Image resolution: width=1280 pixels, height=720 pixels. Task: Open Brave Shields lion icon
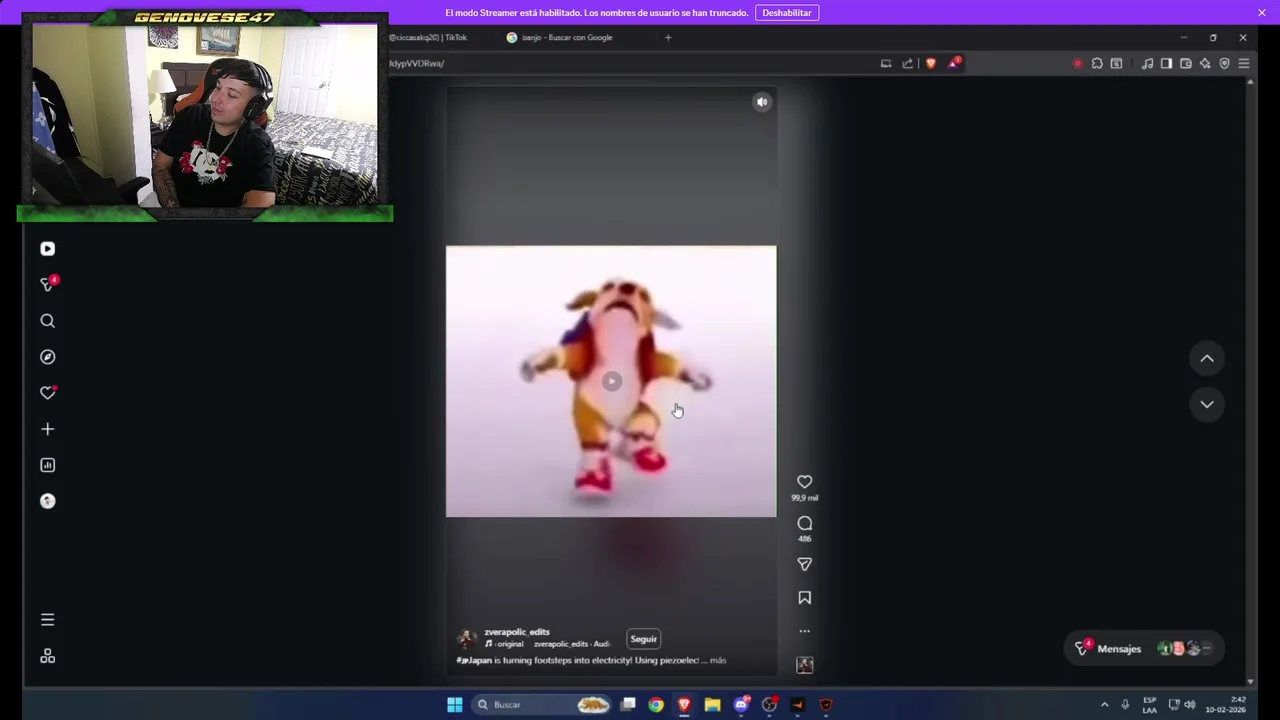click(931, 64)
